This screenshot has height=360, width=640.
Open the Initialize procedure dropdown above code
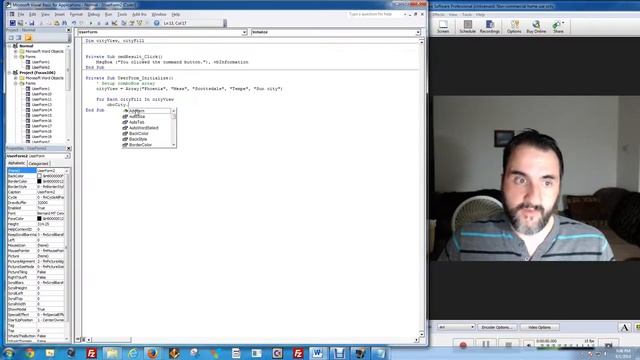coord(418,32)
